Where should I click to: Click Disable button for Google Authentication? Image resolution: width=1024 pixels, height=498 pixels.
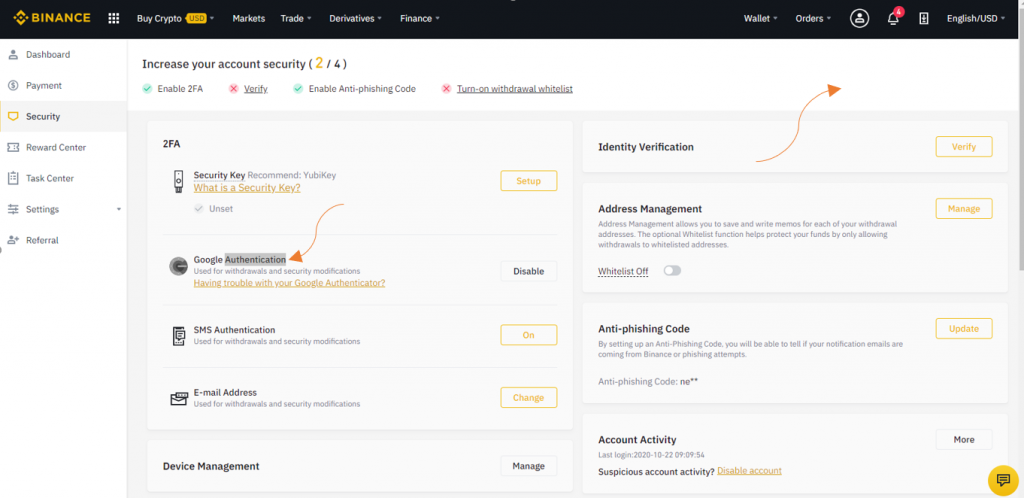529,271
